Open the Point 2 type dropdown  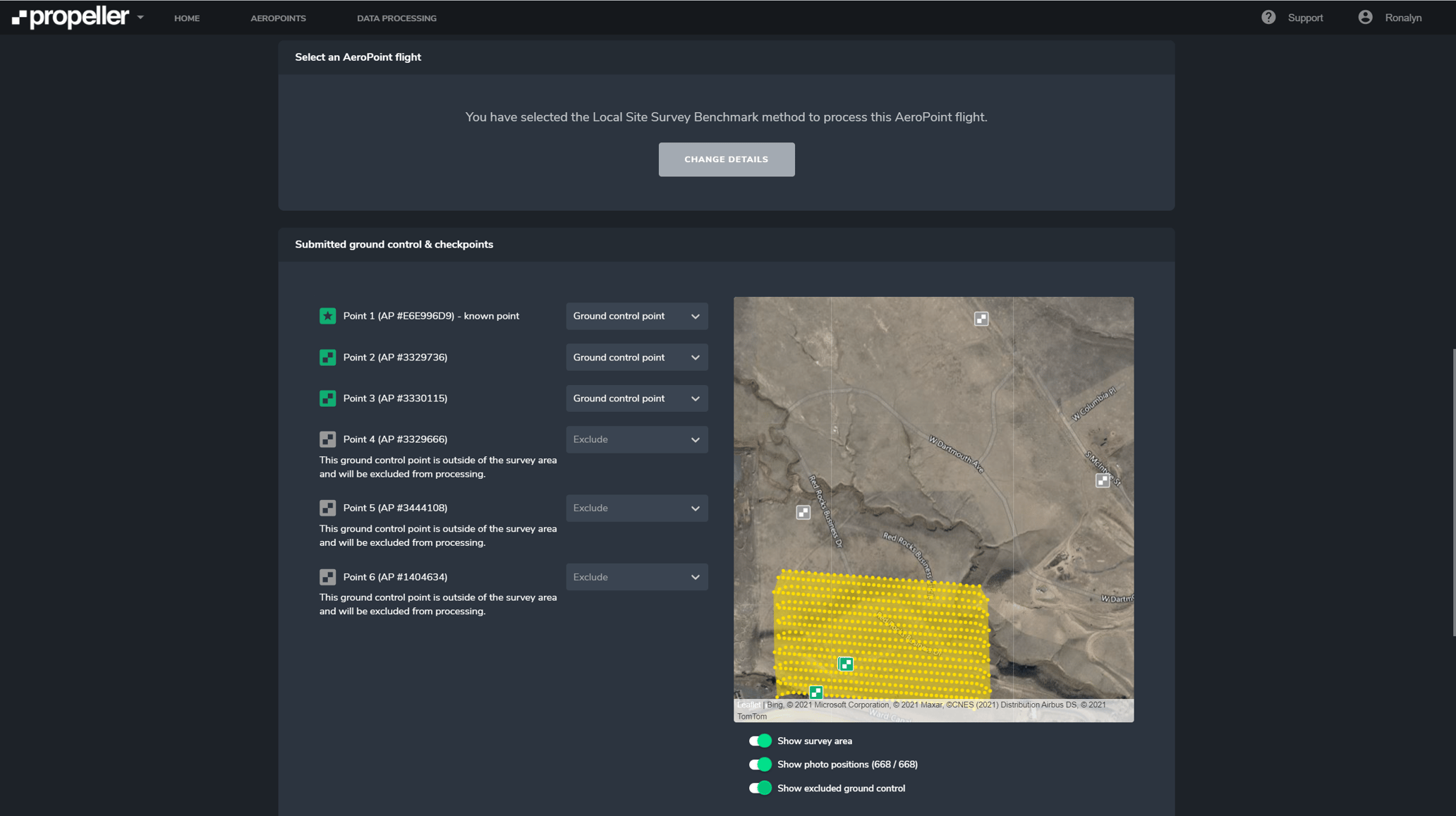pos(636,358)
